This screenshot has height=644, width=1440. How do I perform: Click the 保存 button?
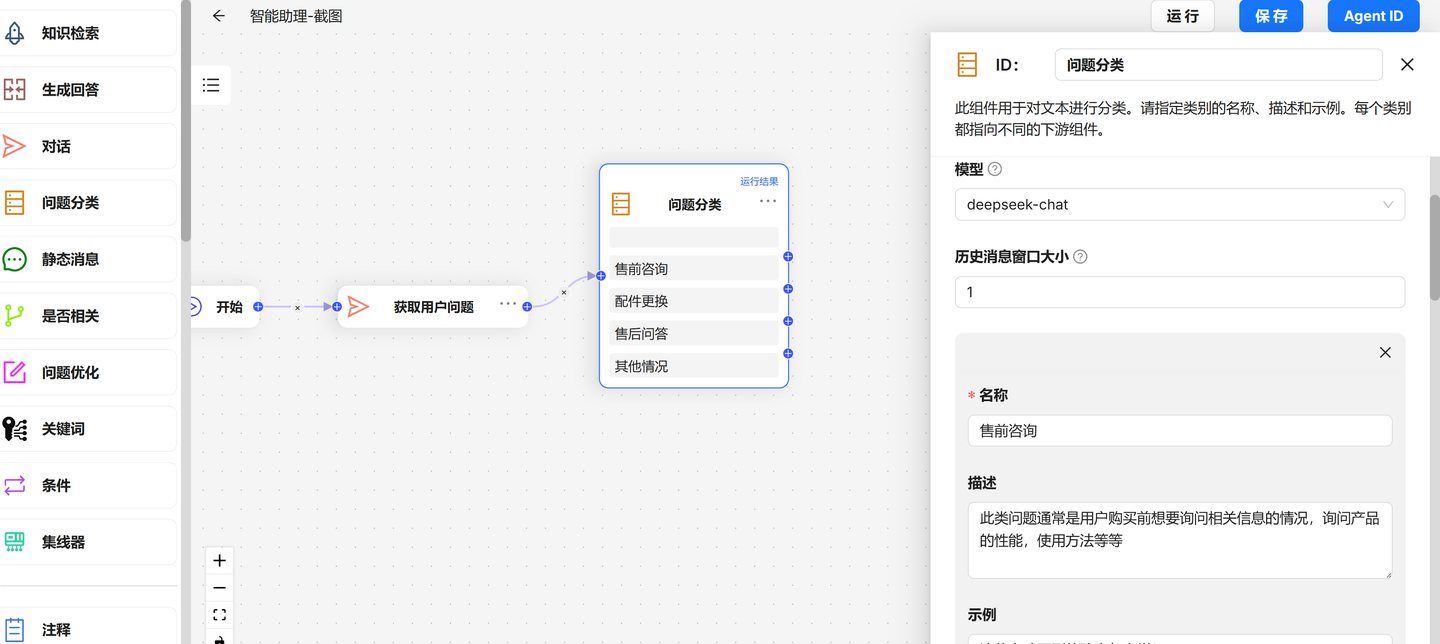click(x=1271, y=16)
